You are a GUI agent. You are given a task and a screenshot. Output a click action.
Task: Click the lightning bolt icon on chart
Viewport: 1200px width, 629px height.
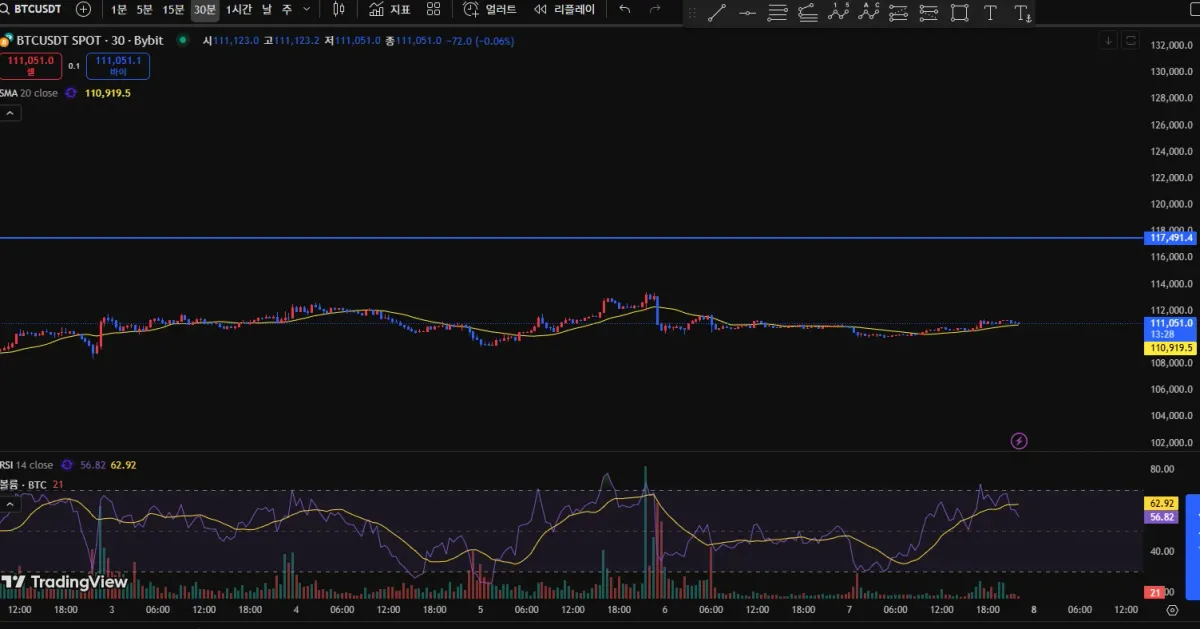[1019, 440]
